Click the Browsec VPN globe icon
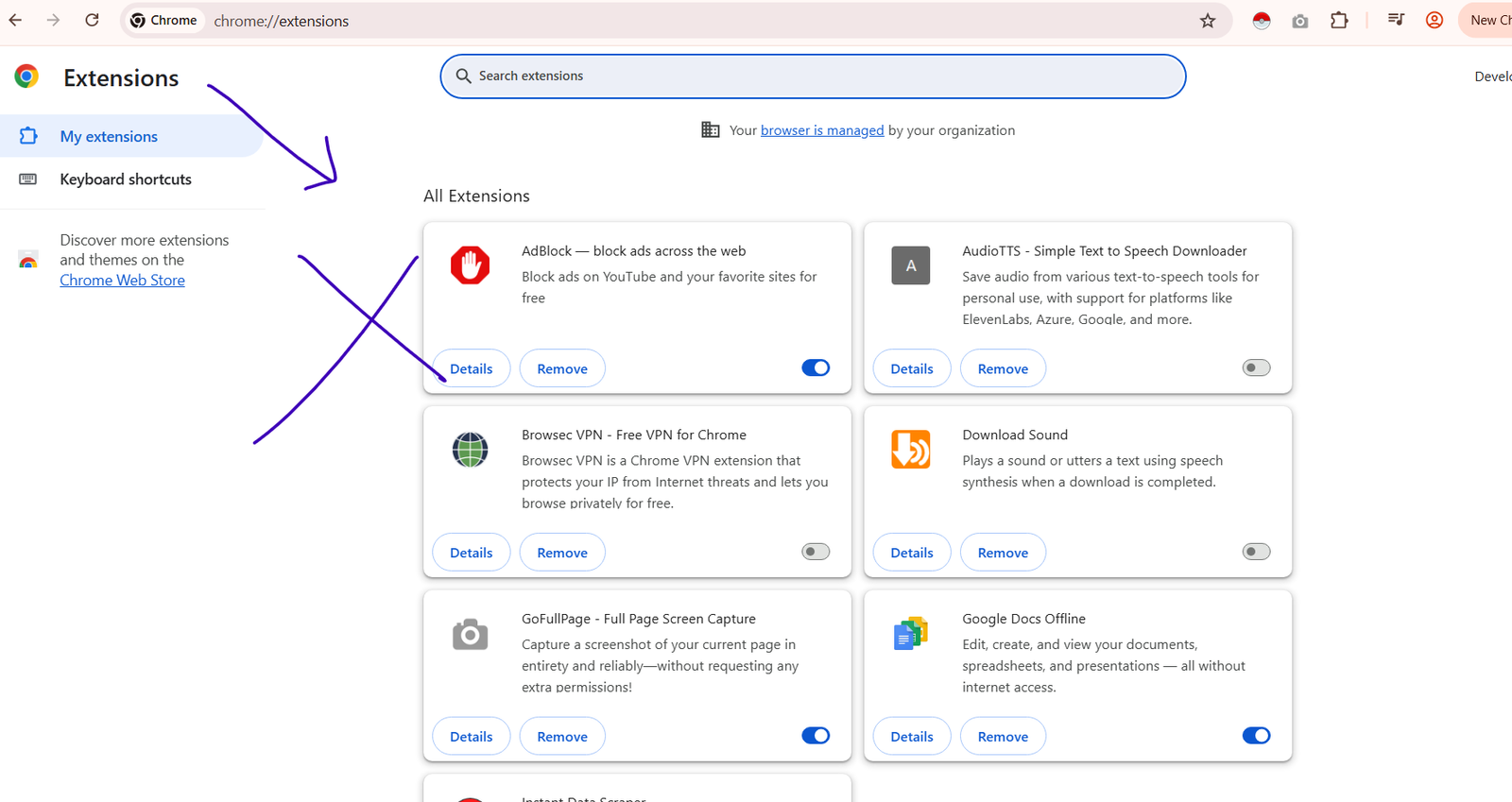The image size is (1512, 802). point(470,450)
